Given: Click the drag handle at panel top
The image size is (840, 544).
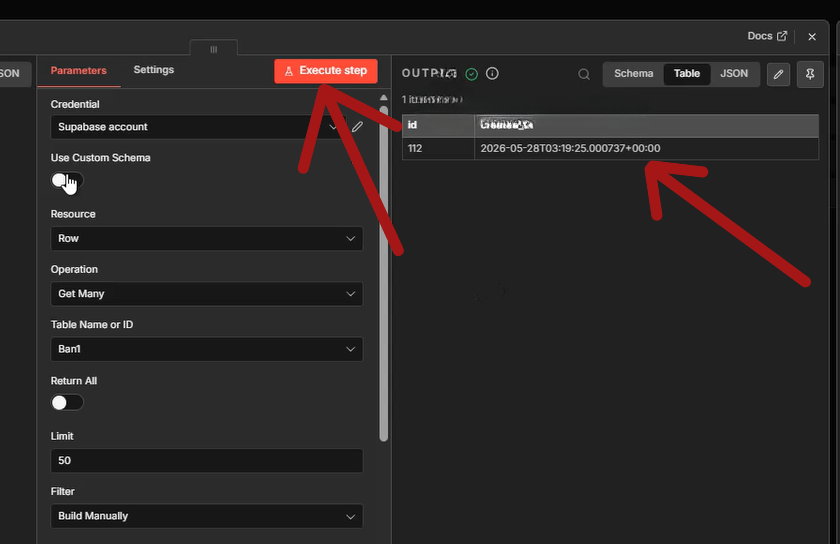Looking at the screenshot, I should click(x=214, y=49).
